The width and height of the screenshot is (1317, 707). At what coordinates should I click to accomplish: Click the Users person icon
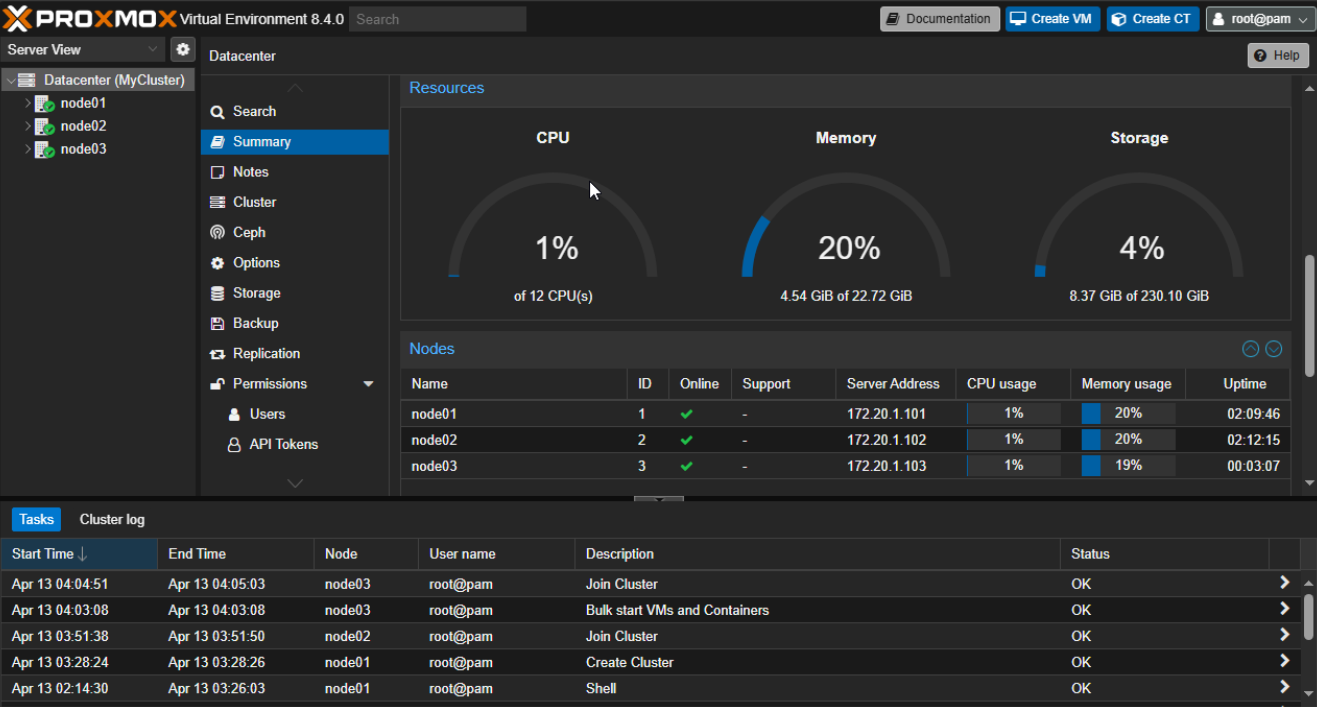[234, 414]
